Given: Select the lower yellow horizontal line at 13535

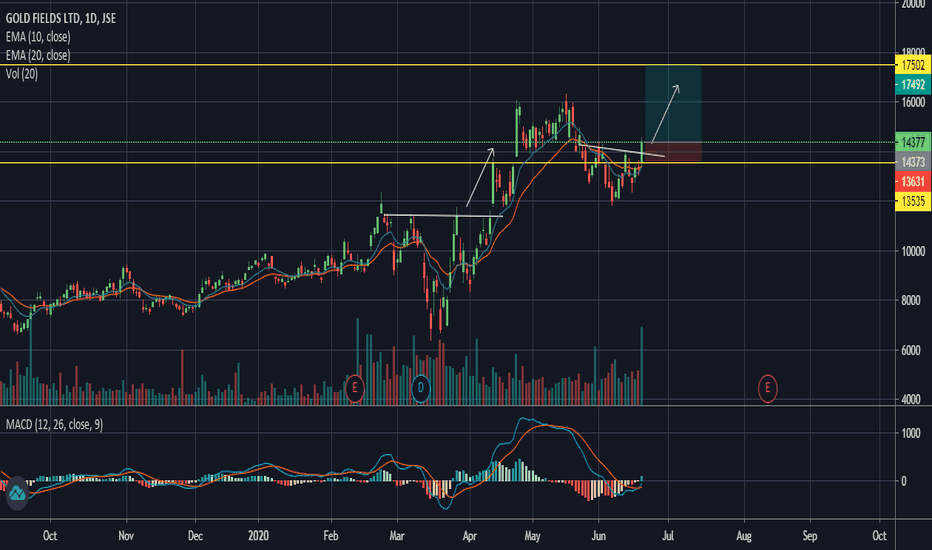Looking at the screenshot, I should click(x=447, y=162).
